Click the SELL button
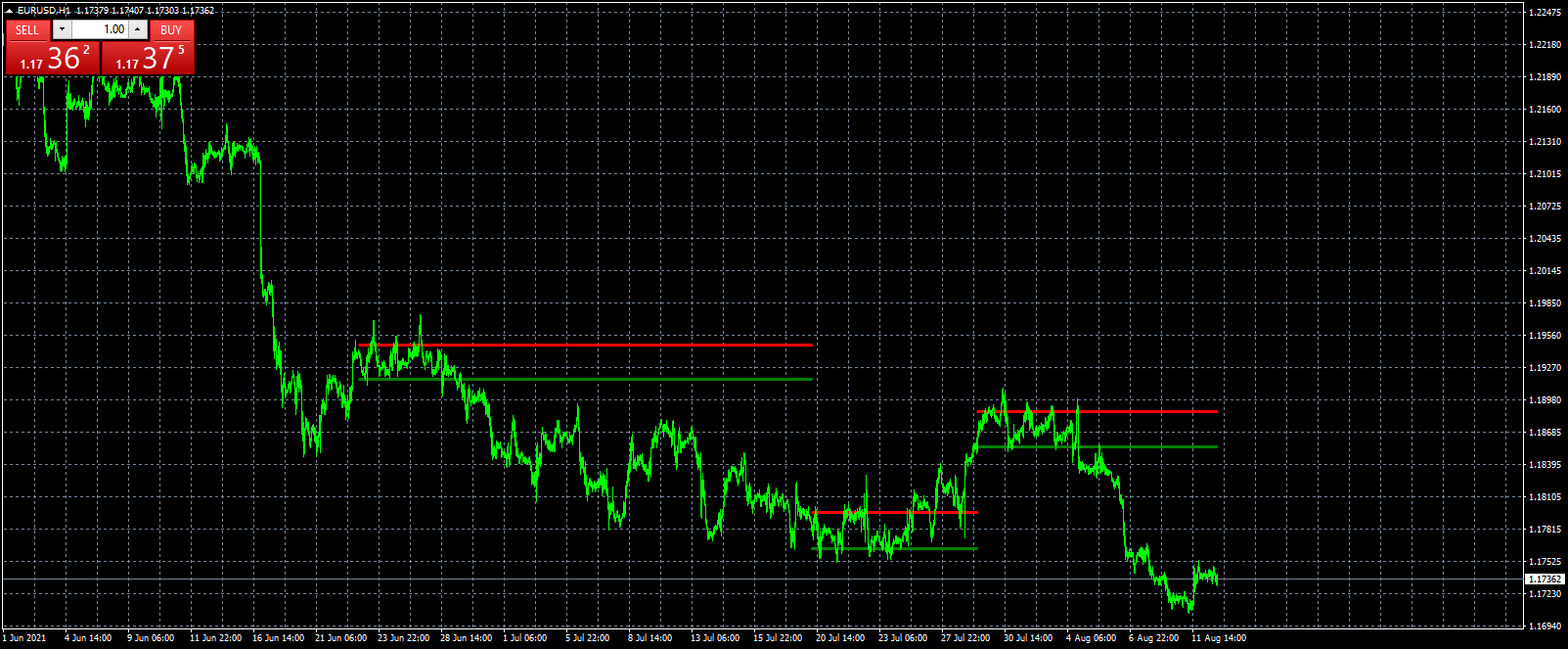This screenshot has height=649, width=1568. [x=27, y=30]
